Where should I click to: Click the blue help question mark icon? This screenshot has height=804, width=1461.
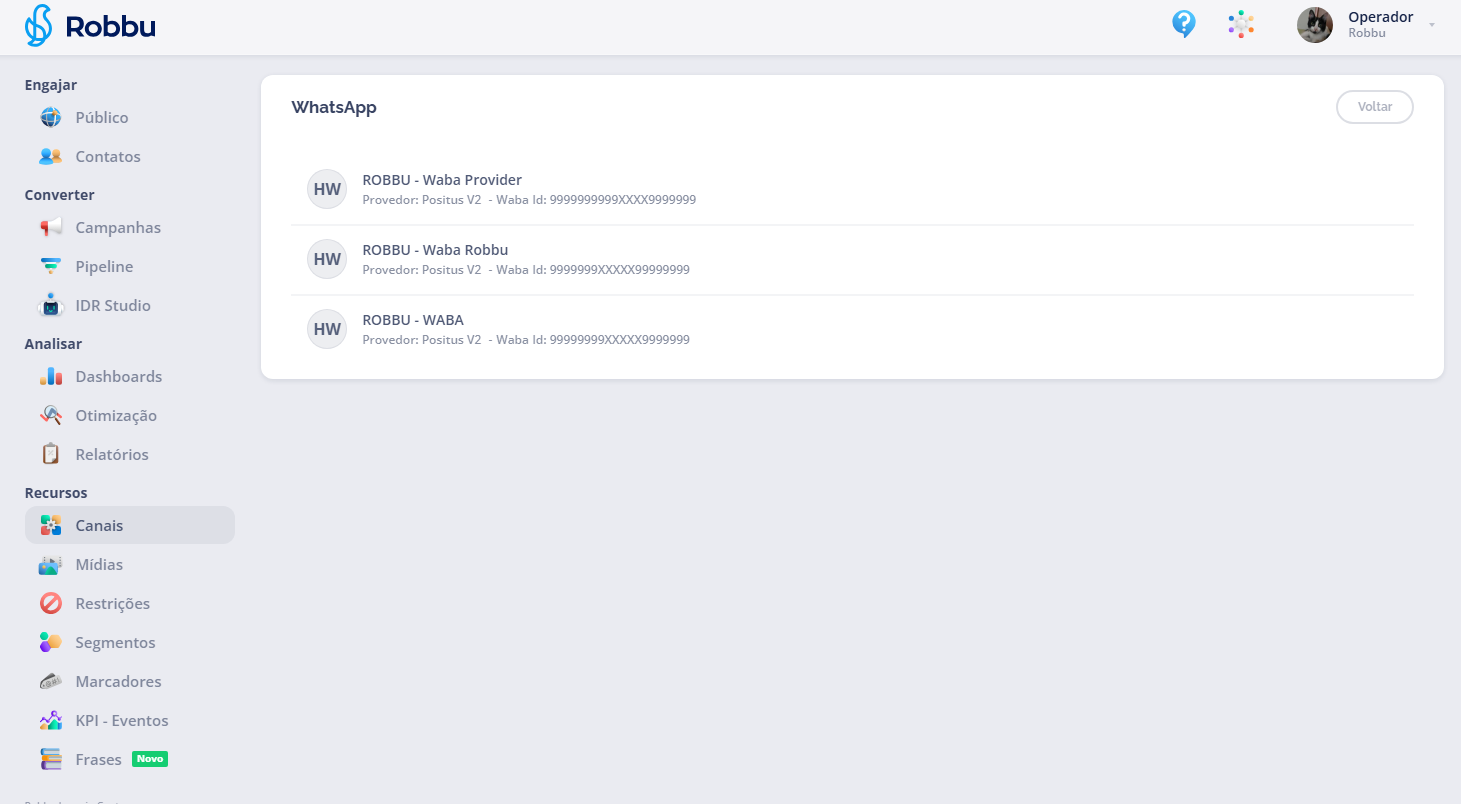[x=1184, y=24]
